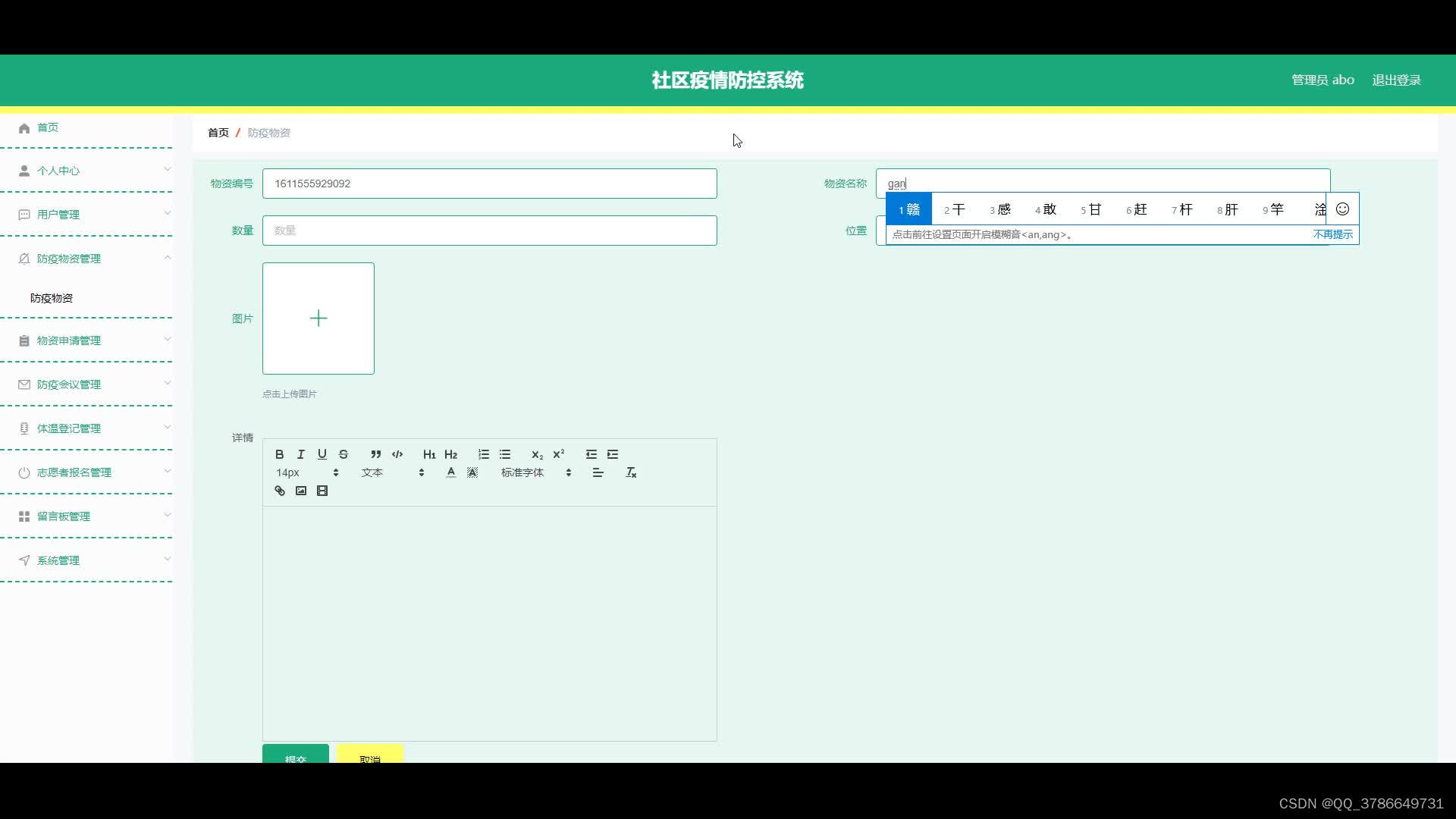Expand 体温登记管理 sidebar menu
The width and height of the screenshot is (1456, 819).
click(86, 428)
